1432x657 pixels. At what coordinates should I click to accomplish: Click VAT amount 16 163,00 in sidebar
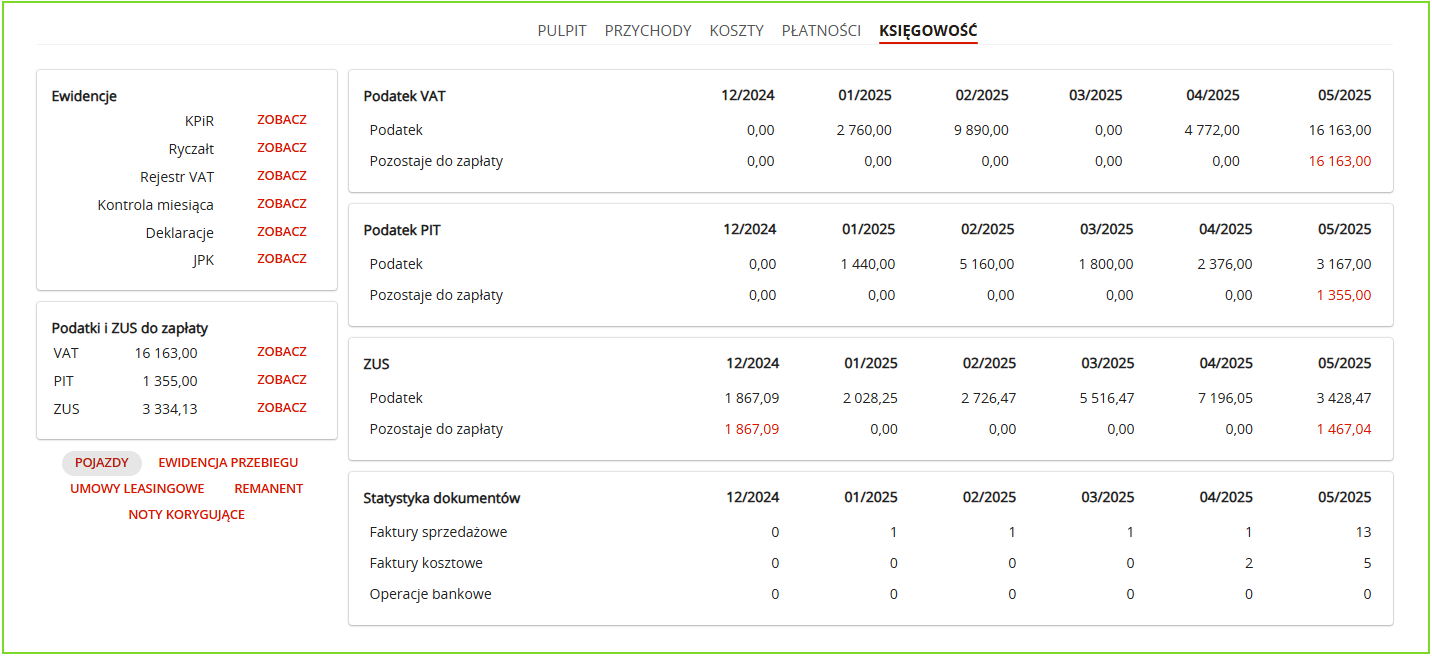pyautogui.click(x=165, y=353)
